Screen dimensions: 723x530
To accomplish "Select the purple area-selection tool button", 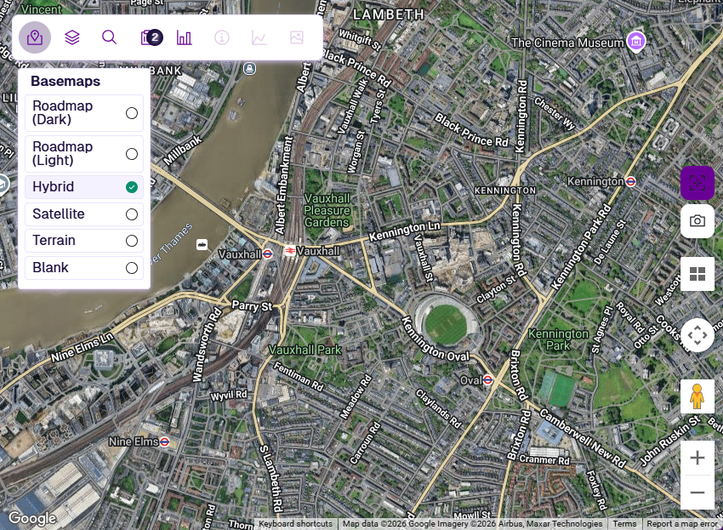I will (x=697, y=183).
